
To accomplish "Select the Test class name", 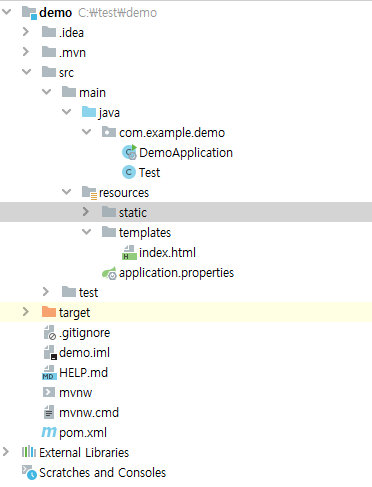I will pos(149,173).
